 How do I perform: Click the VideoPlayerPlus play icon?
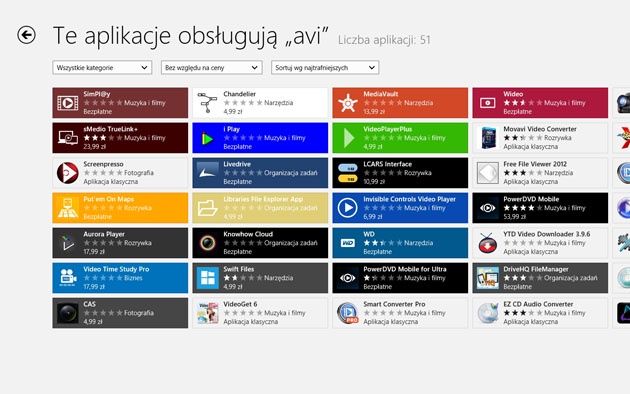coord(348,138)
